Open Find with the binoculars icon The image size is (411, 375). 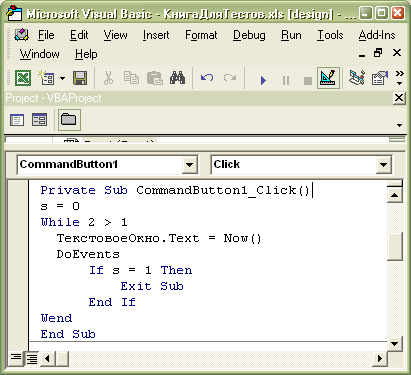[177, 78]
